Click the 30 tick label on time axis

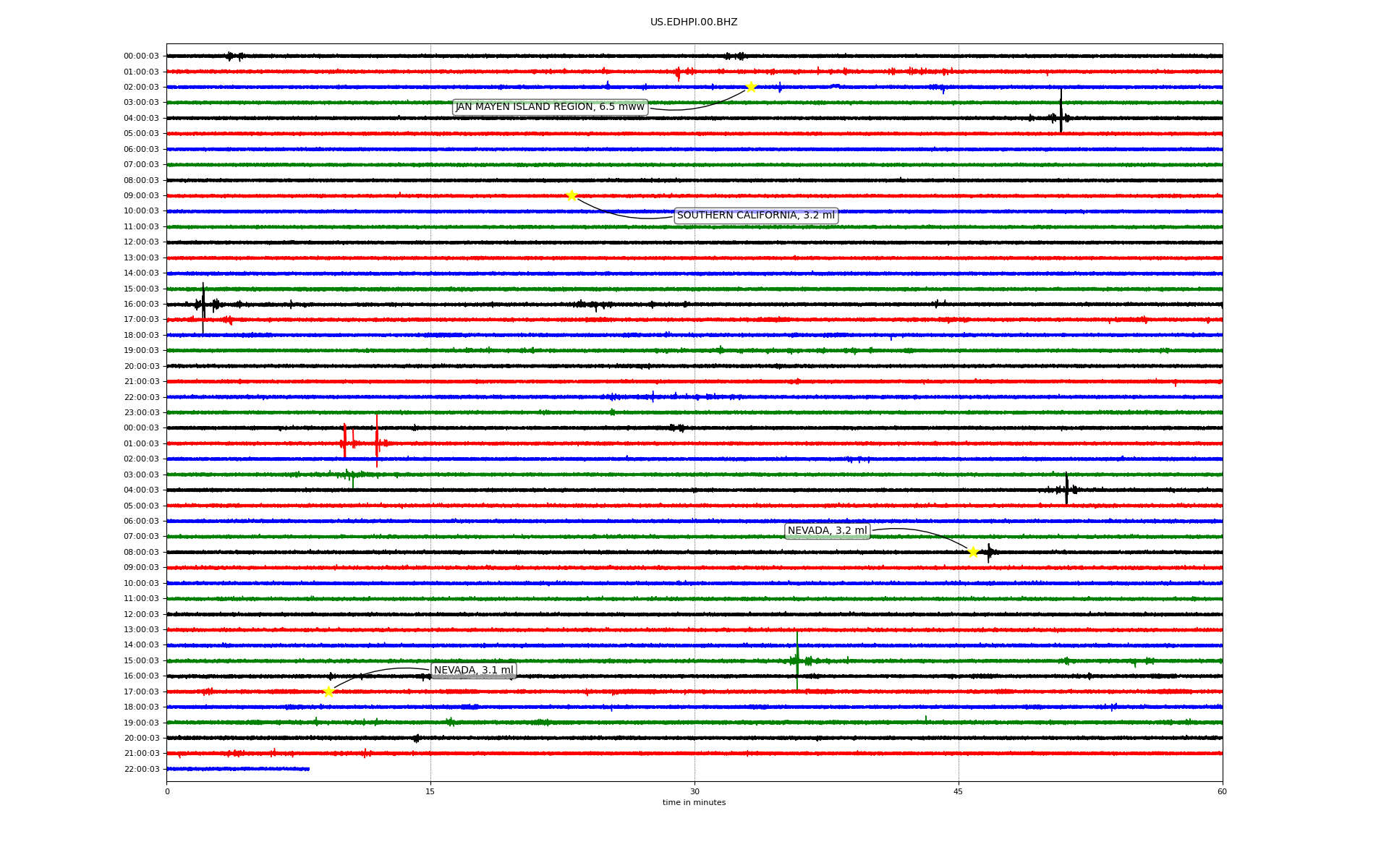pos(694,791)
